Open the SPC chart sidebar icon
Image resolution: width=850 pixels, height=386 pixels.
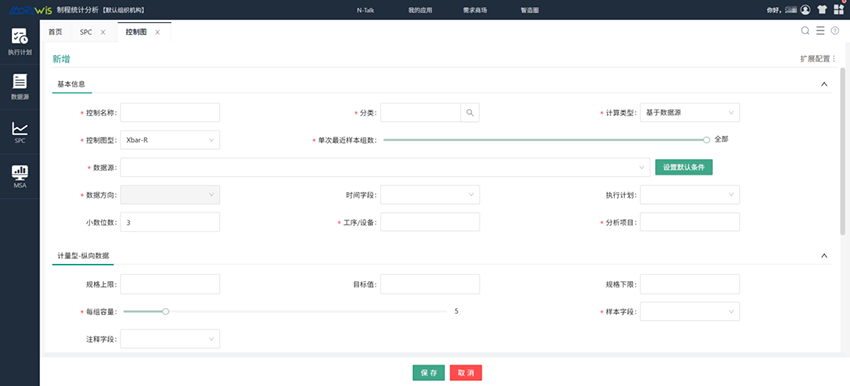[x=20, y=128]
